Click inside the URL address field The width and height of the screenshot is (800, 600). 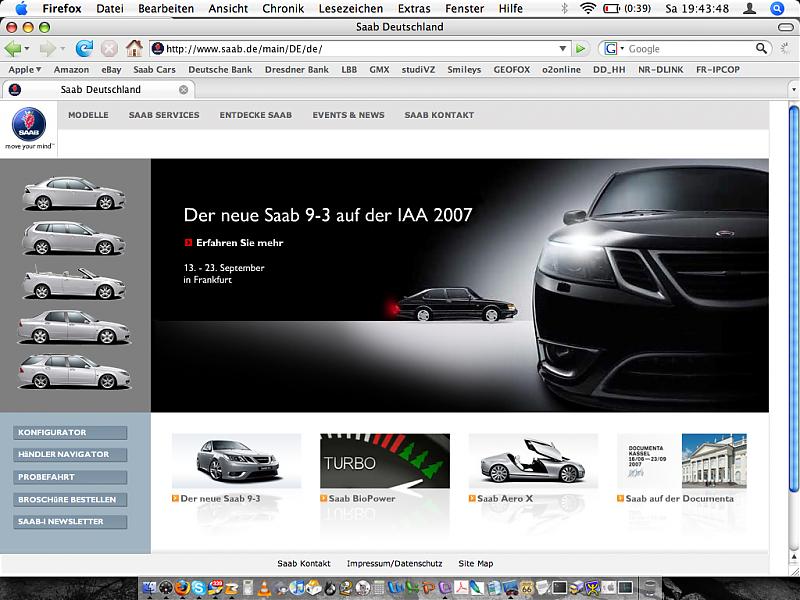coord(360,49)
